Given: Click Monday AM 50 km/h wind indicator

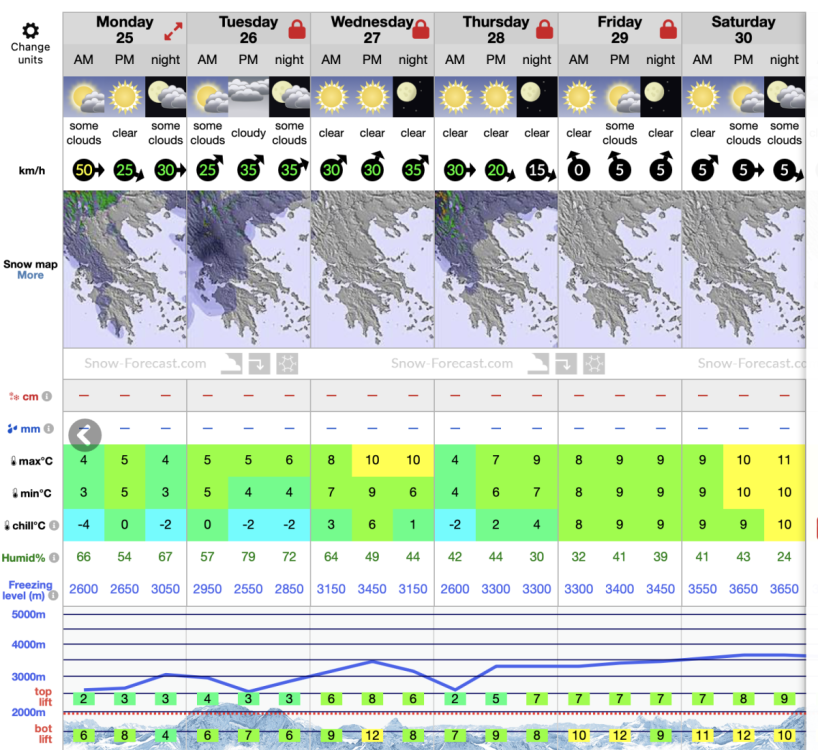Looking at the screenshot, I should [84, 171].
